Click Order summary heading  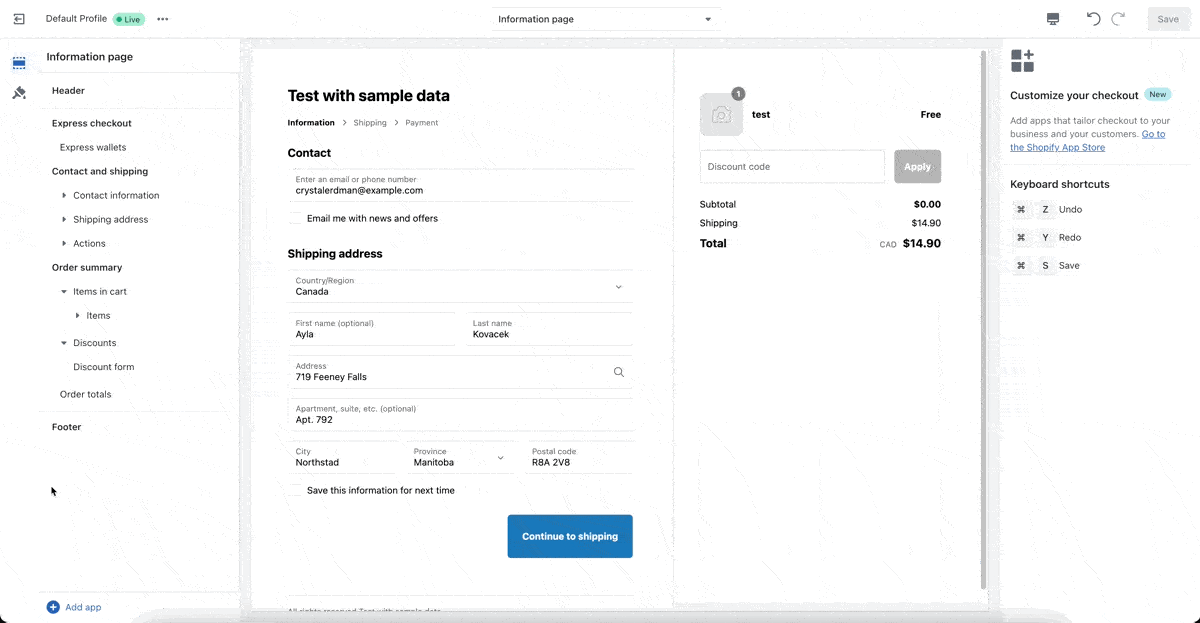(x=87, y=267)
